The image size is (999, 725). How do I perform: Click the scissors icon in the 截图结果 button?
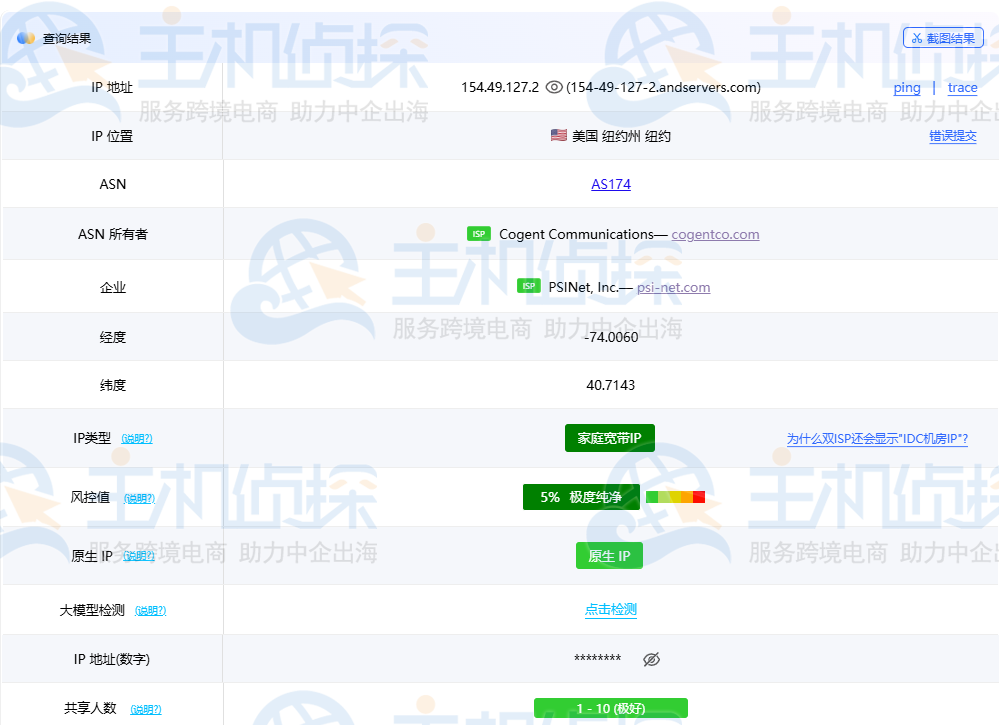[x=918, y=37]
